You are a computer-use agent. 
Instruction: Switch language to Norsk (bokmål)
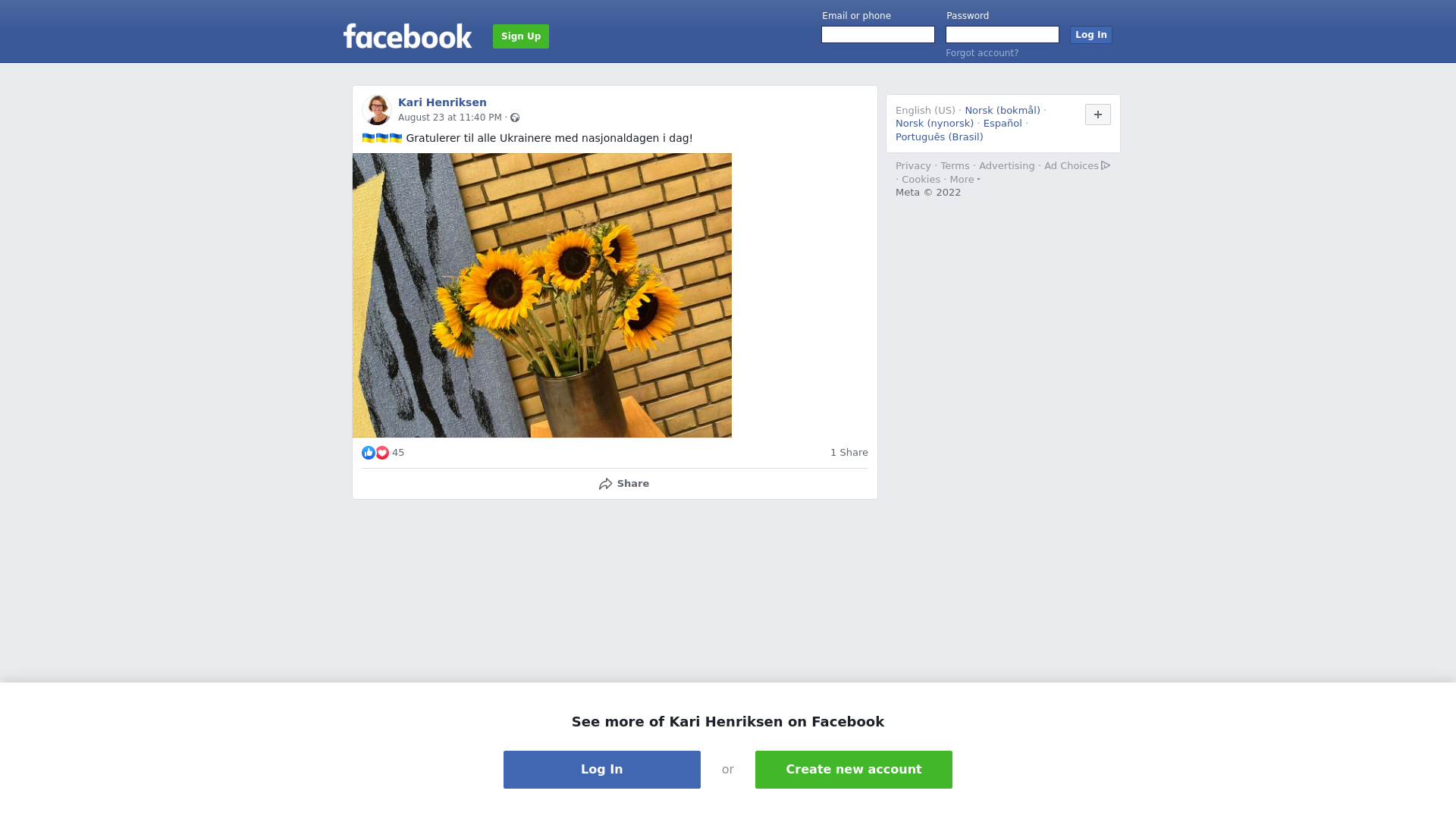coord(1003,111)
